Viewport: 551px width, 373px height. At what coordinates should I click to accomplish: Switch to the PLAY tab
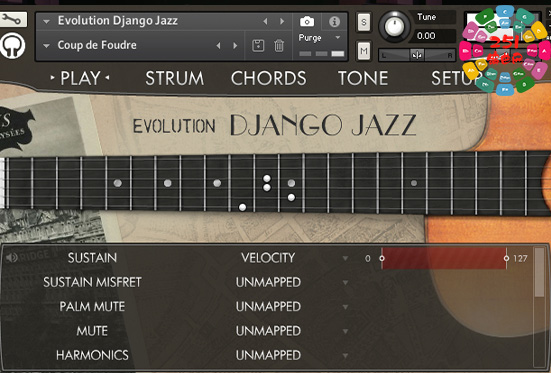click(x=80, y=78)
